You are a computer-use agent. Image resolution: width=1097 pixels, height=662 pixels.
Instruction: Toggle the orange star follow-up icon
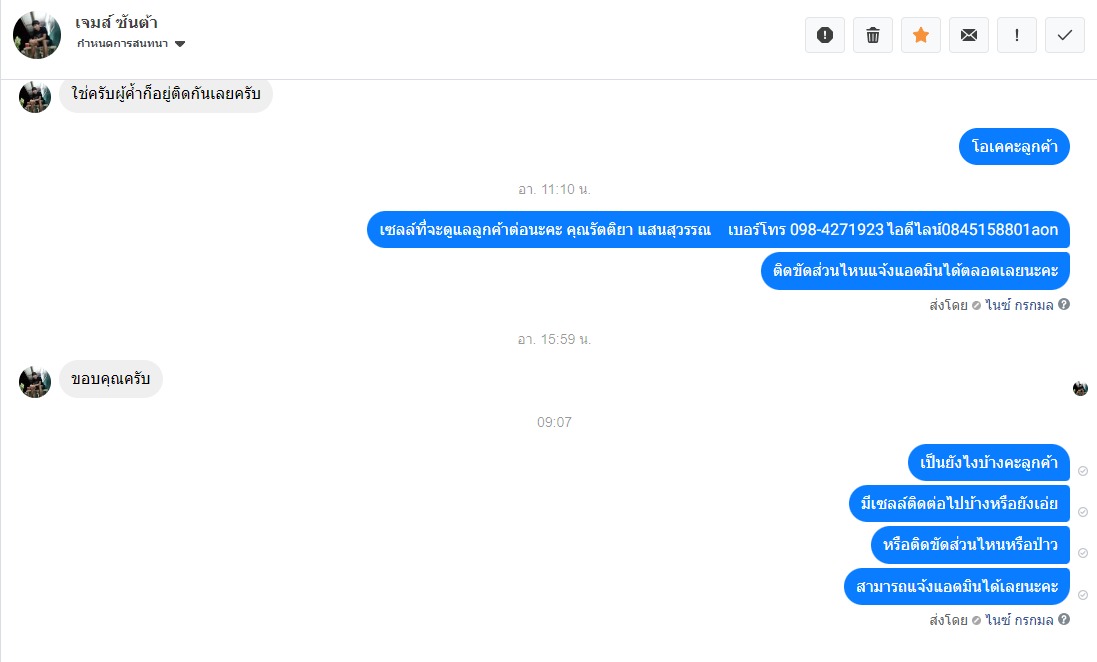click(921, 35)
